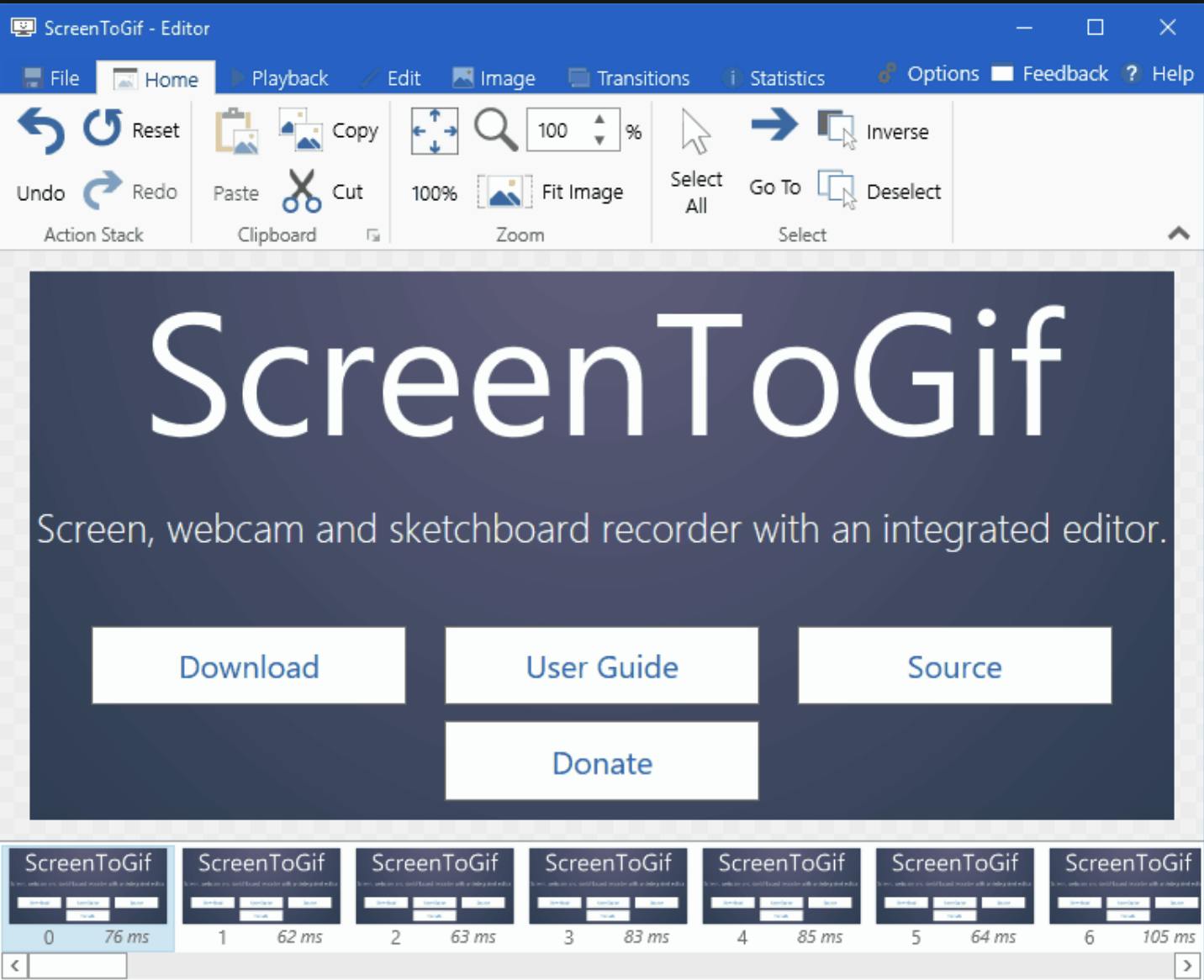Click the Fit Image icon
The height and width of the screenshot is (980, 1204).
coord(504,192)
